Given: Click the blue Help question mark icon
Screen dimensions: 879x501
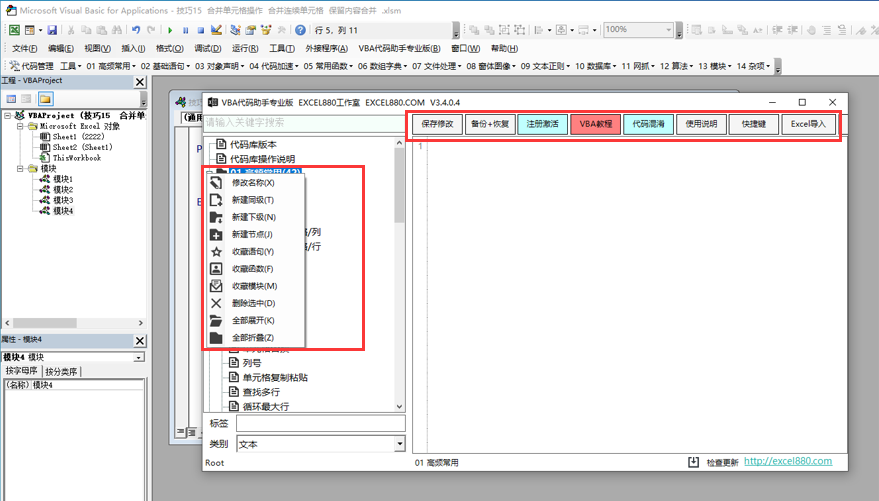Looking at the screenshot, I should coord(300,30).
